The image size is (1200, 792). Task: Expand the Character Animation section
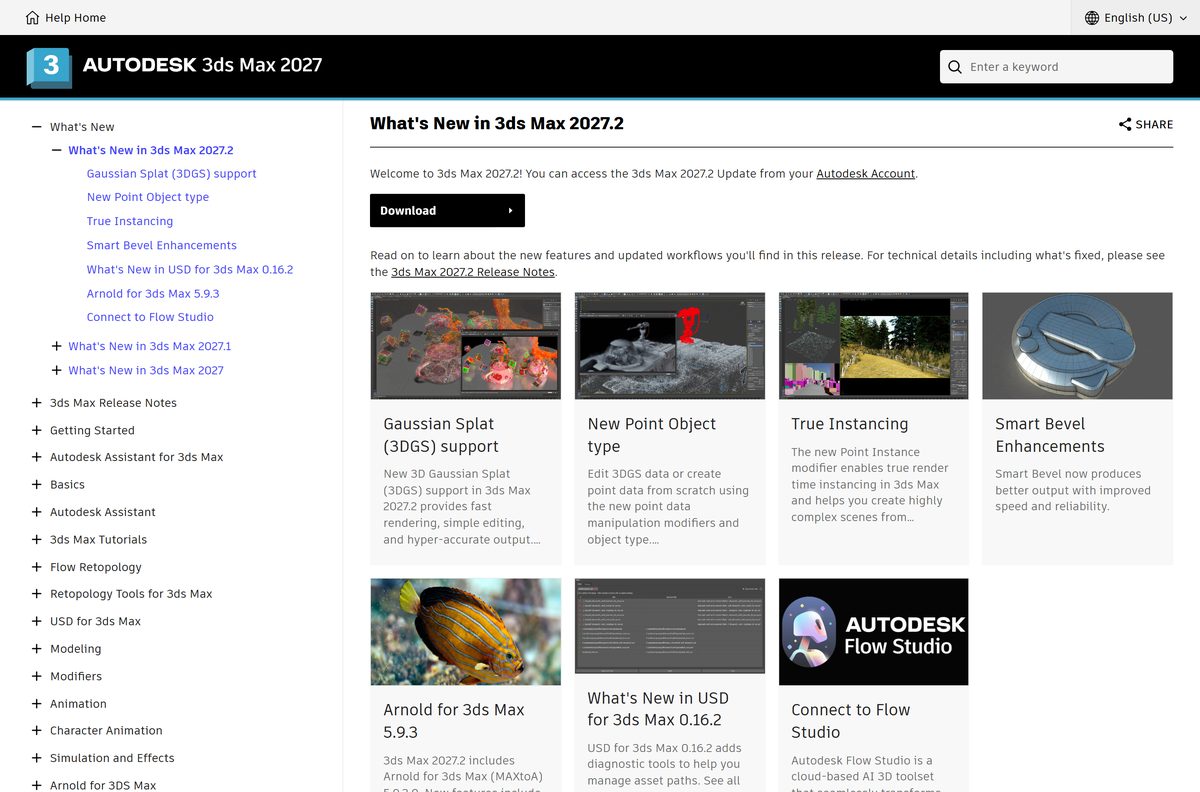(37, 731)
